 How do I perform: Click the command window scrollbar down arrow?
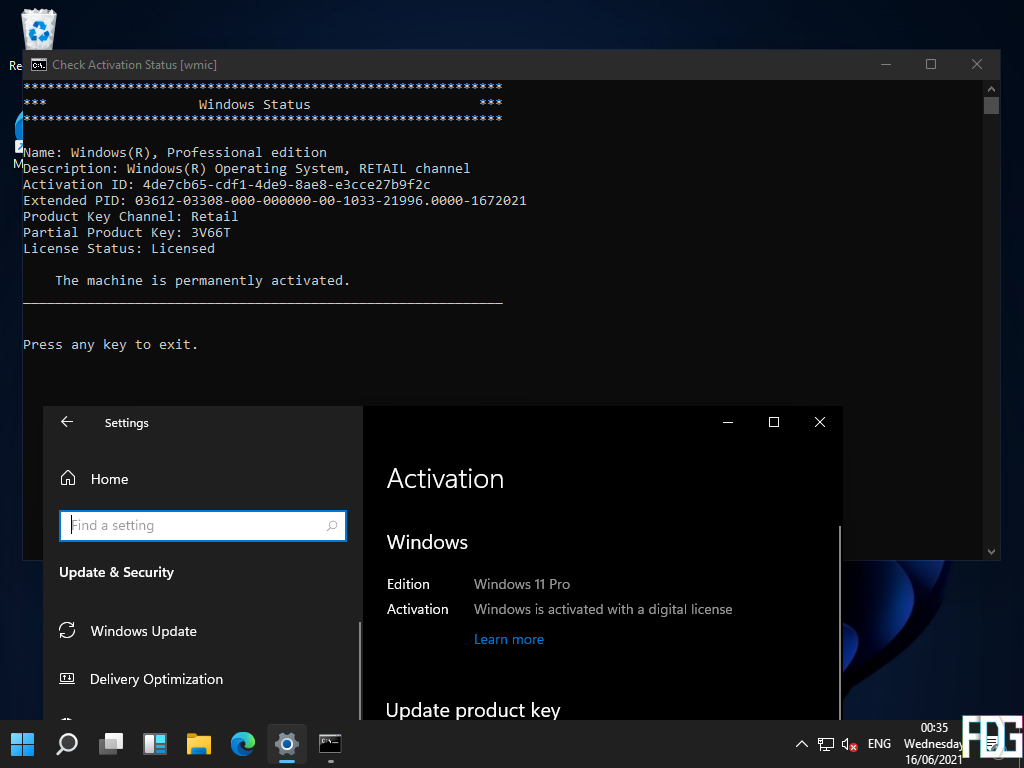tap(991, 550)
